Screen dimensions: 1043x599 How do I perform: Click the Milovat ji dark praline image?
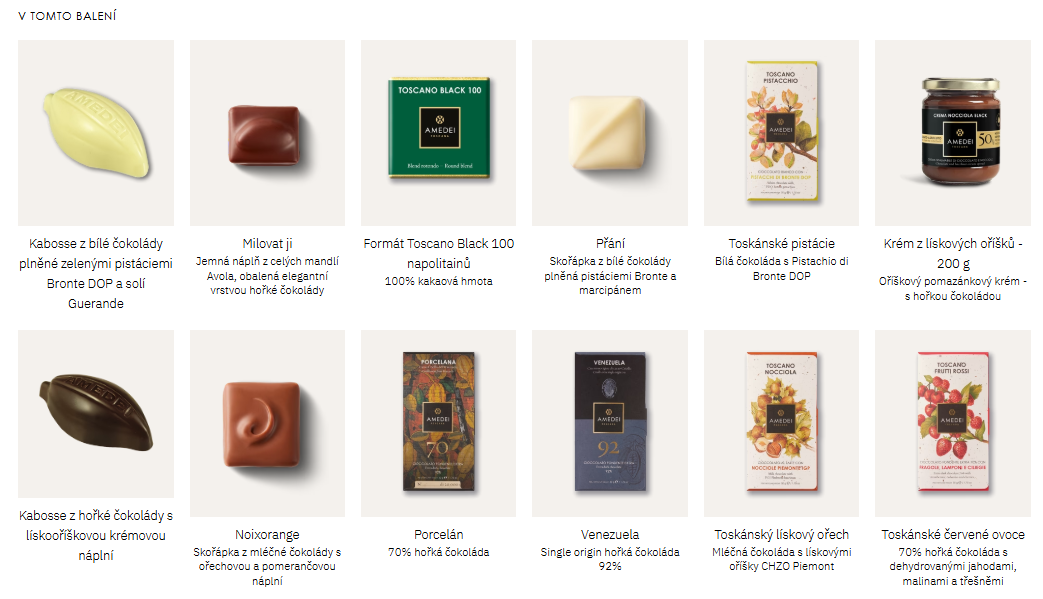267,133
